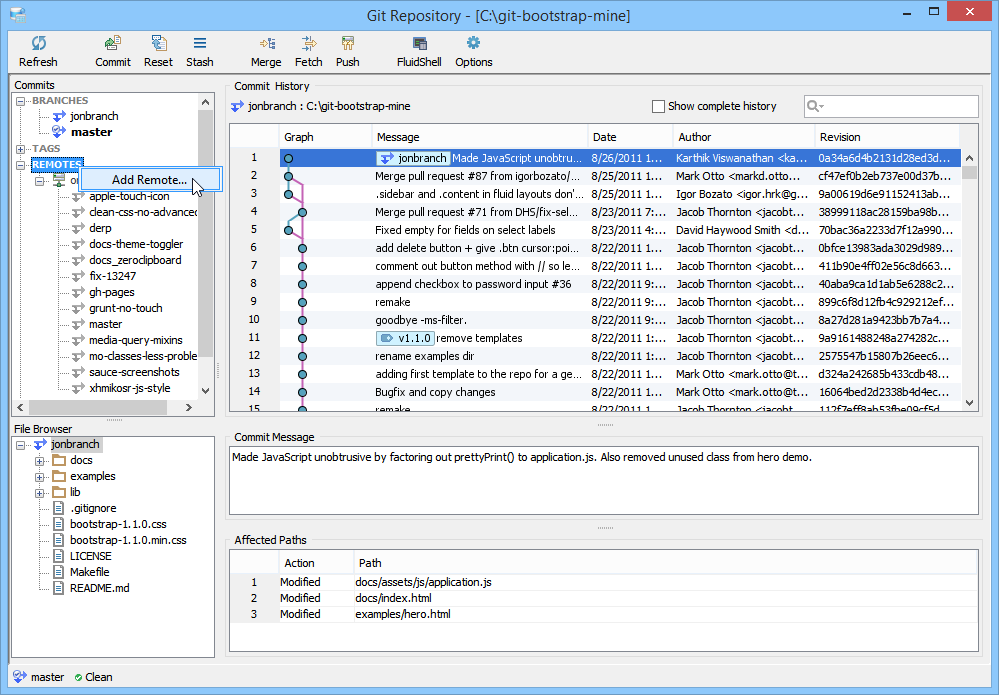Select the master branch in Commits tree

[91, 132]
